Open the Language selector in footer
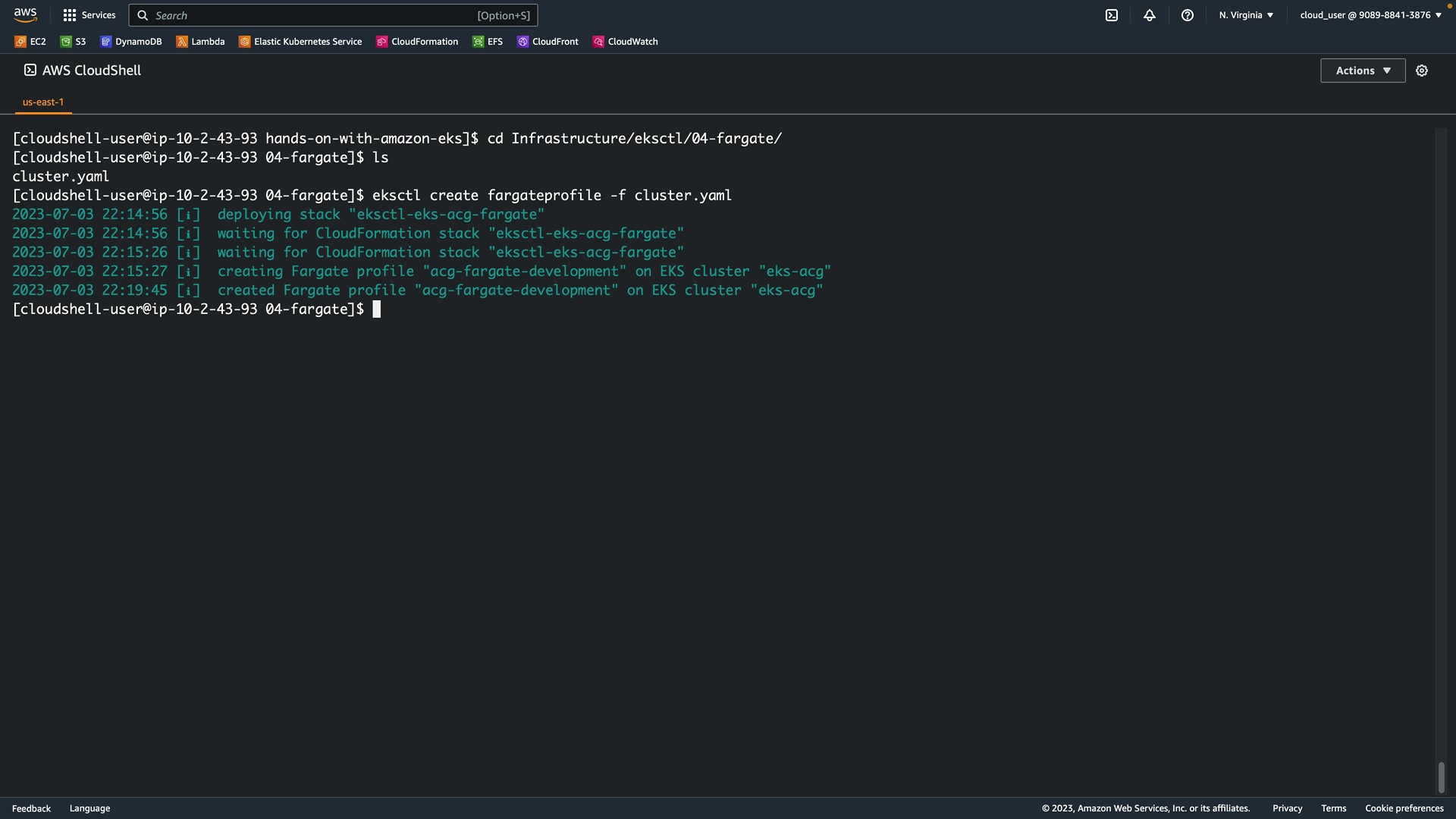The image size is (1456, 819). pos(89,808)
